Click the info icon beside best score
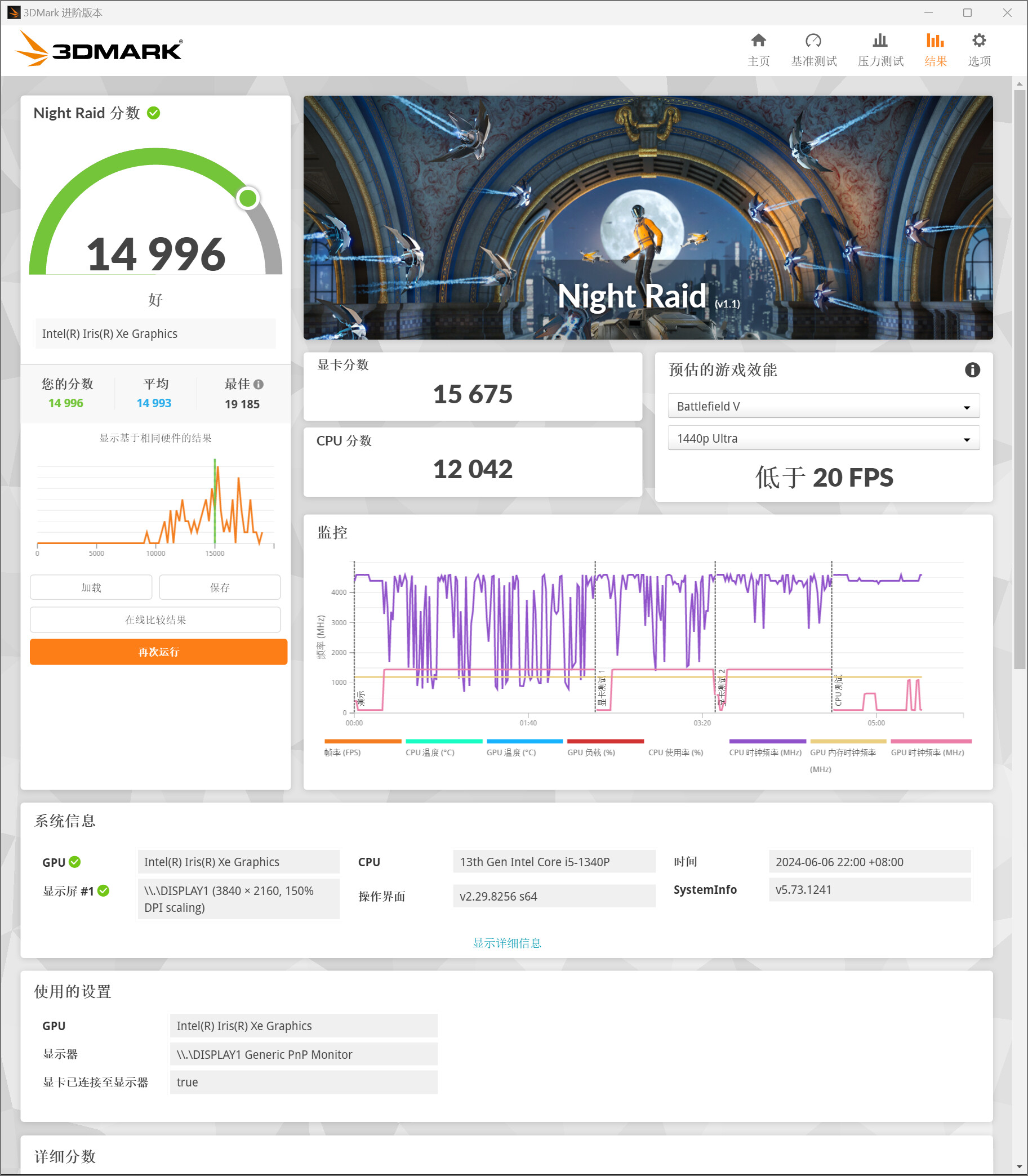Viewport: 1028px width, 1176px height. point(259,384)
